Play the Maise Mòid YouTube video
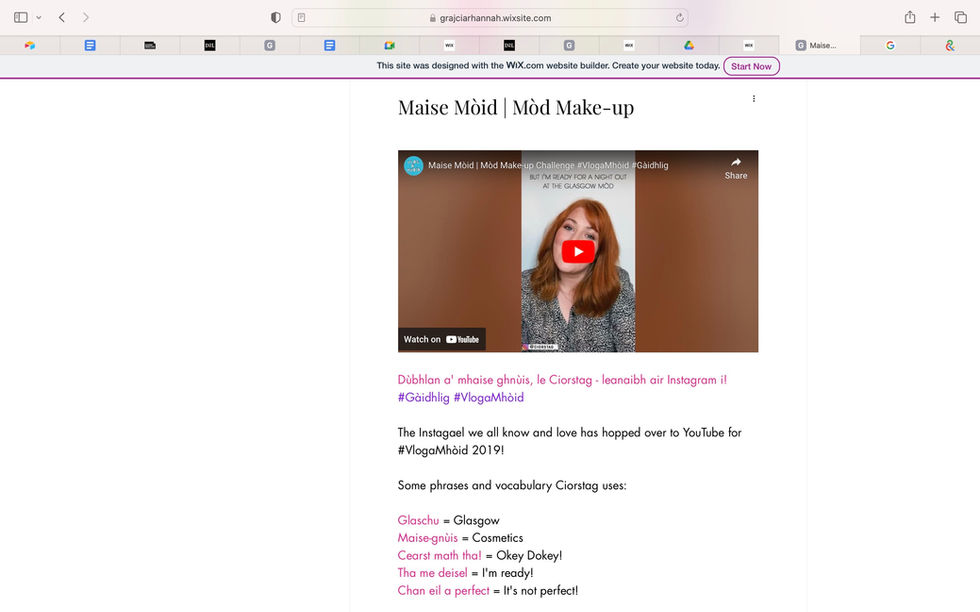Screen dimensions: 980x612 [578, 251]
